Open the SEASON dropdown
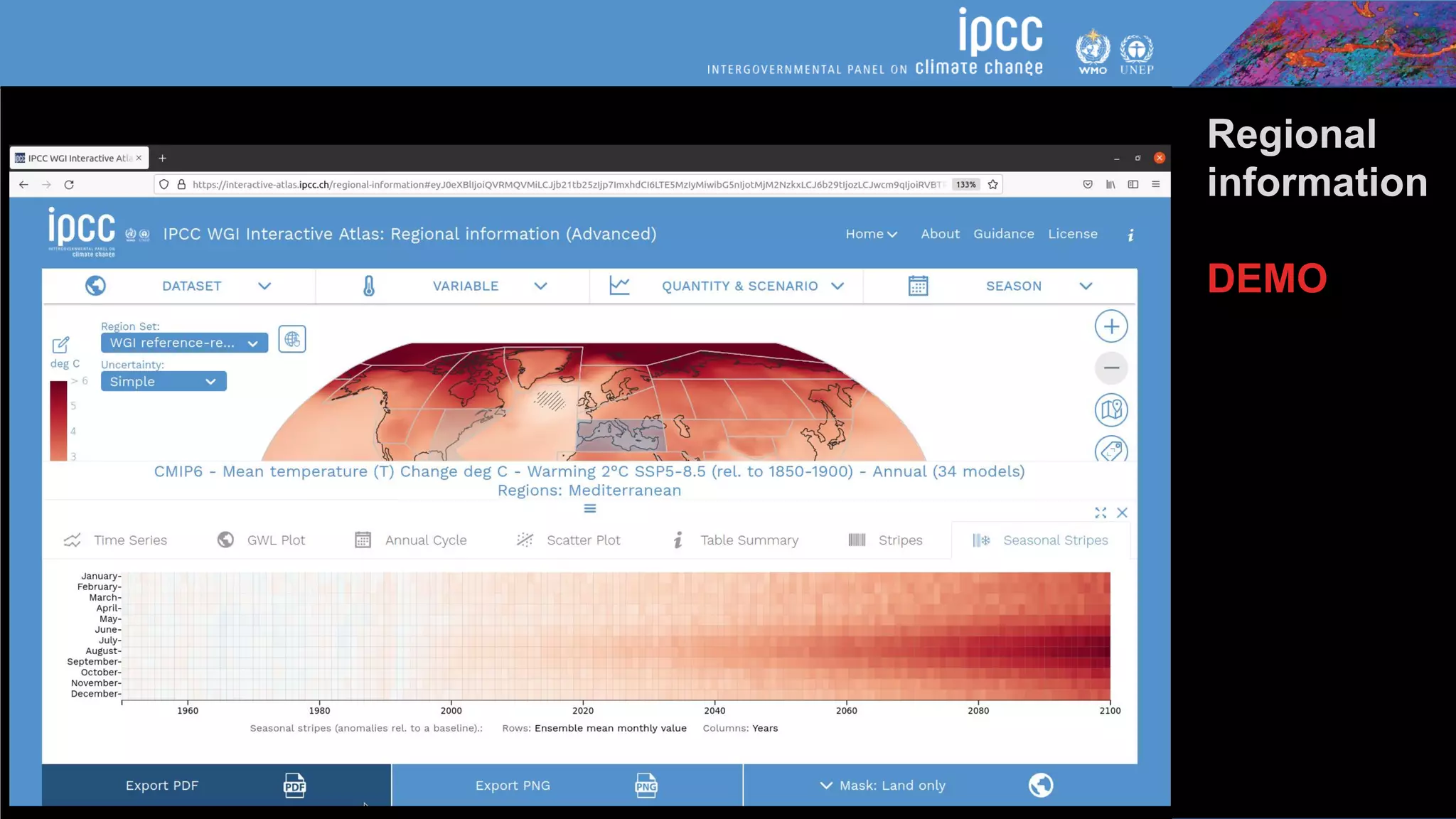Viewport: 1456px width, 819px height. tap(1000, 286)
